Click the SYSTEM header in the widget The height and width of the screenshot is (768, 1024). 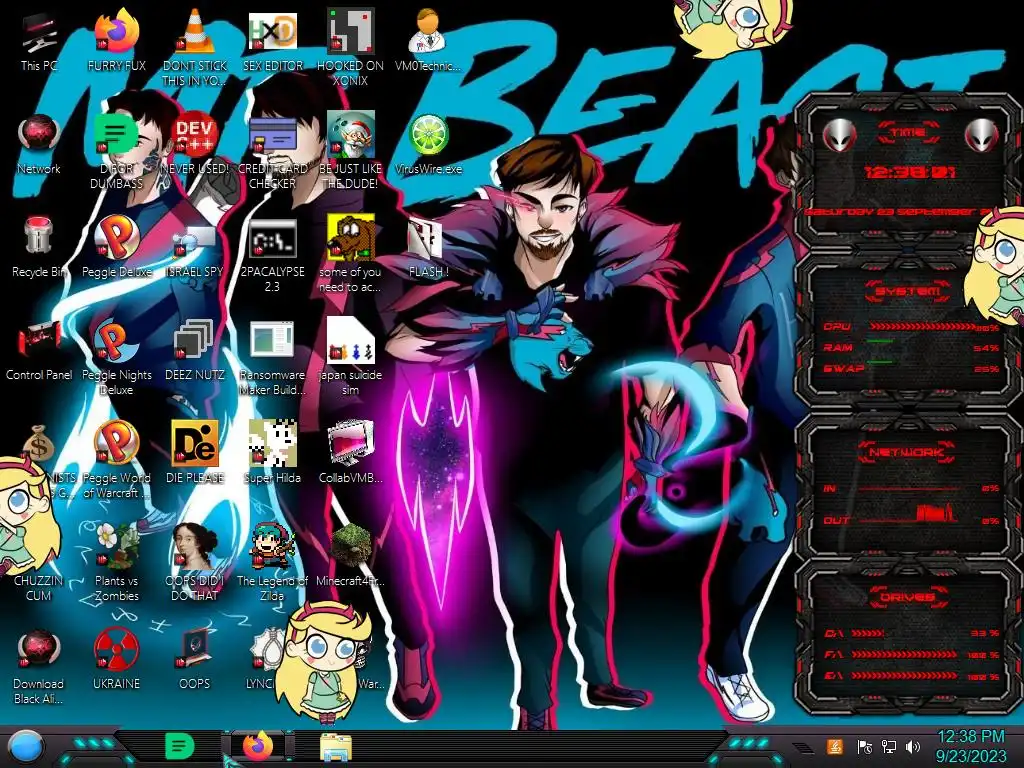coord(907,291)
